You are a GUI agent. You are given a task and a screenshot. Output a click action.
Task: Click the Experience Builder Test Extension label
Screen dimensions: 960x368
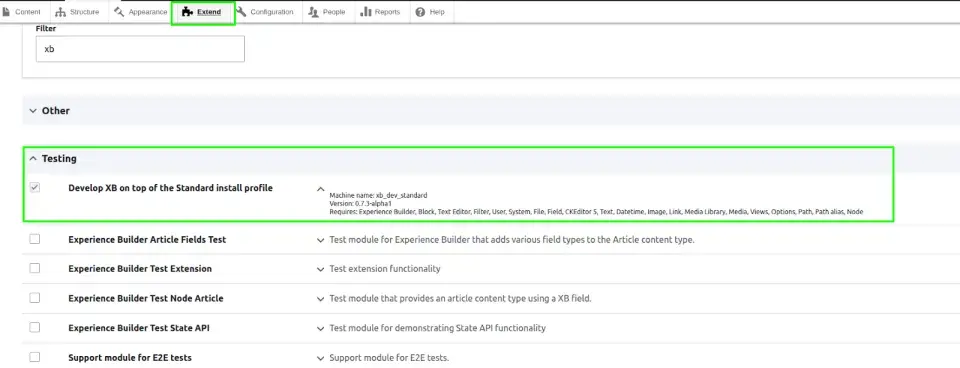tap(140, 269)
